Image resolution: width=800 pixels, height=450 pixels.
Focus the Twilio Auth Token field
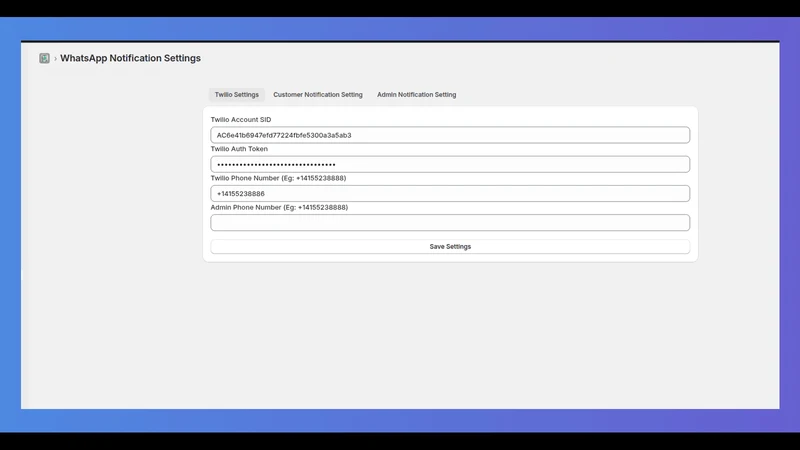pos(450,164)
